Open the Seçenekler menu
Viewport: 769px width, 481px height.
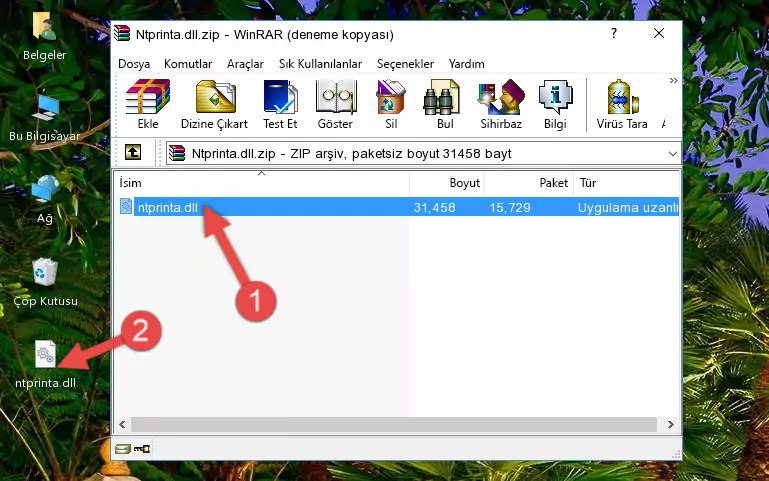[405, 64]
